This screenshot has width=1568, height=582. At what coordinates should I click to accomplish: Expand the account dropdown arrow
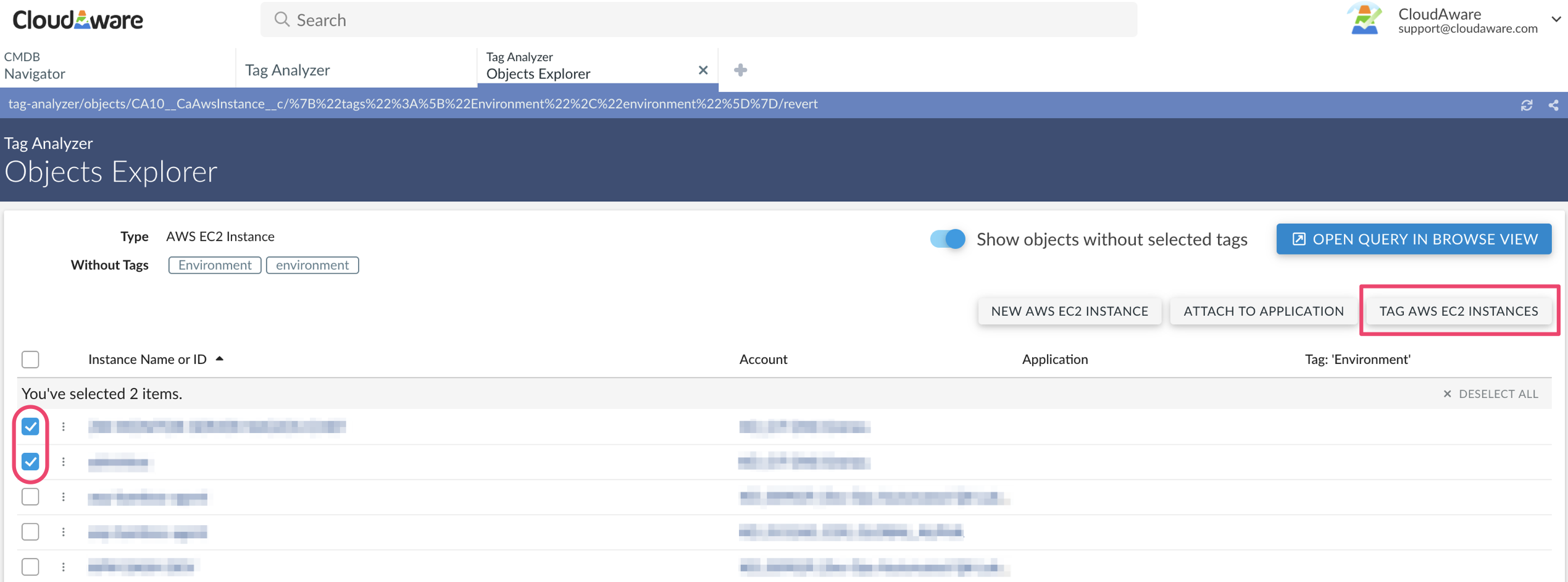click(1556, 20)
